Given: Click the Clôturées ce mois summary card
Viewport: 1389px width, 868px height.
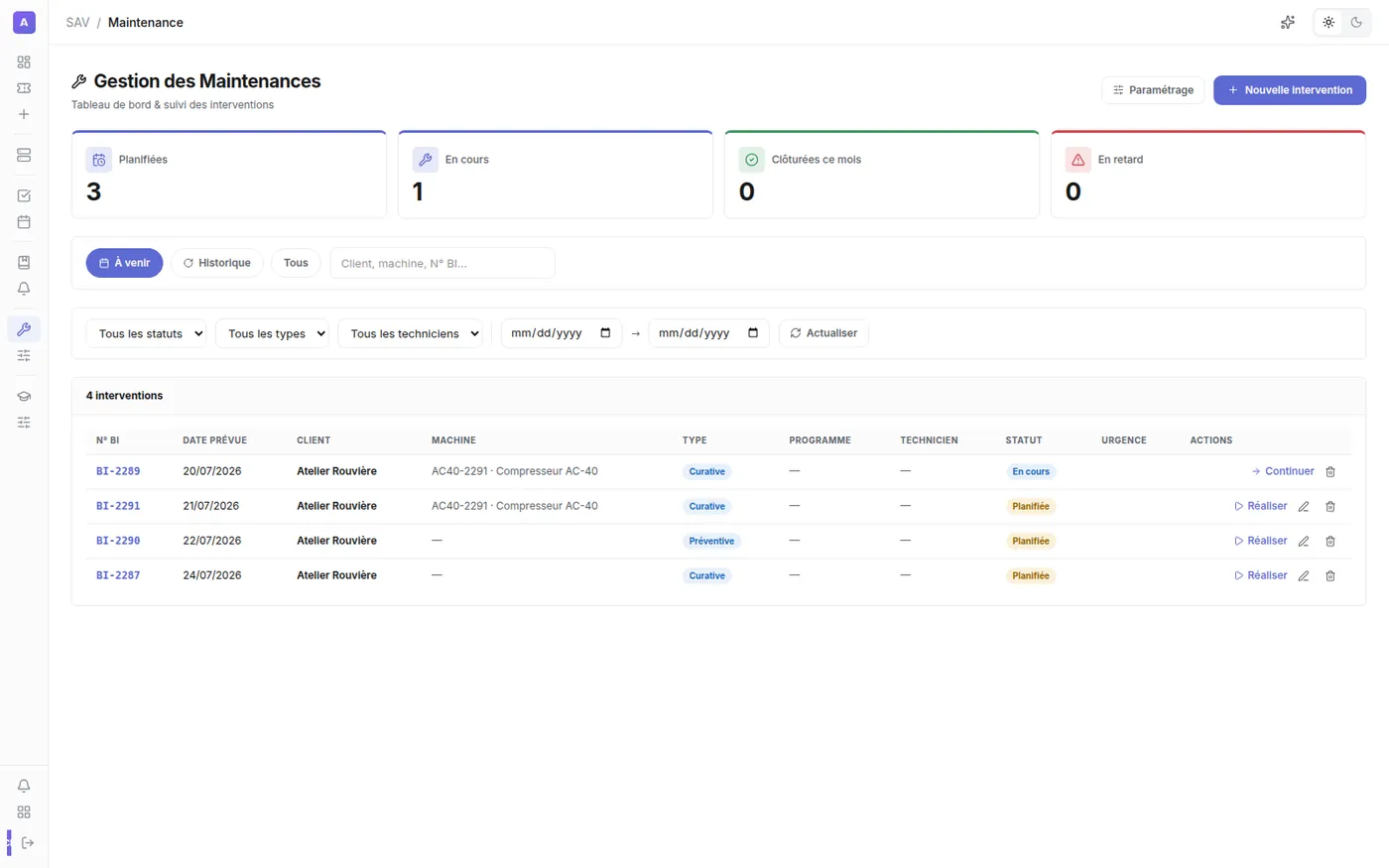Looking at the screenshot, I should click(x=882, y=175).
